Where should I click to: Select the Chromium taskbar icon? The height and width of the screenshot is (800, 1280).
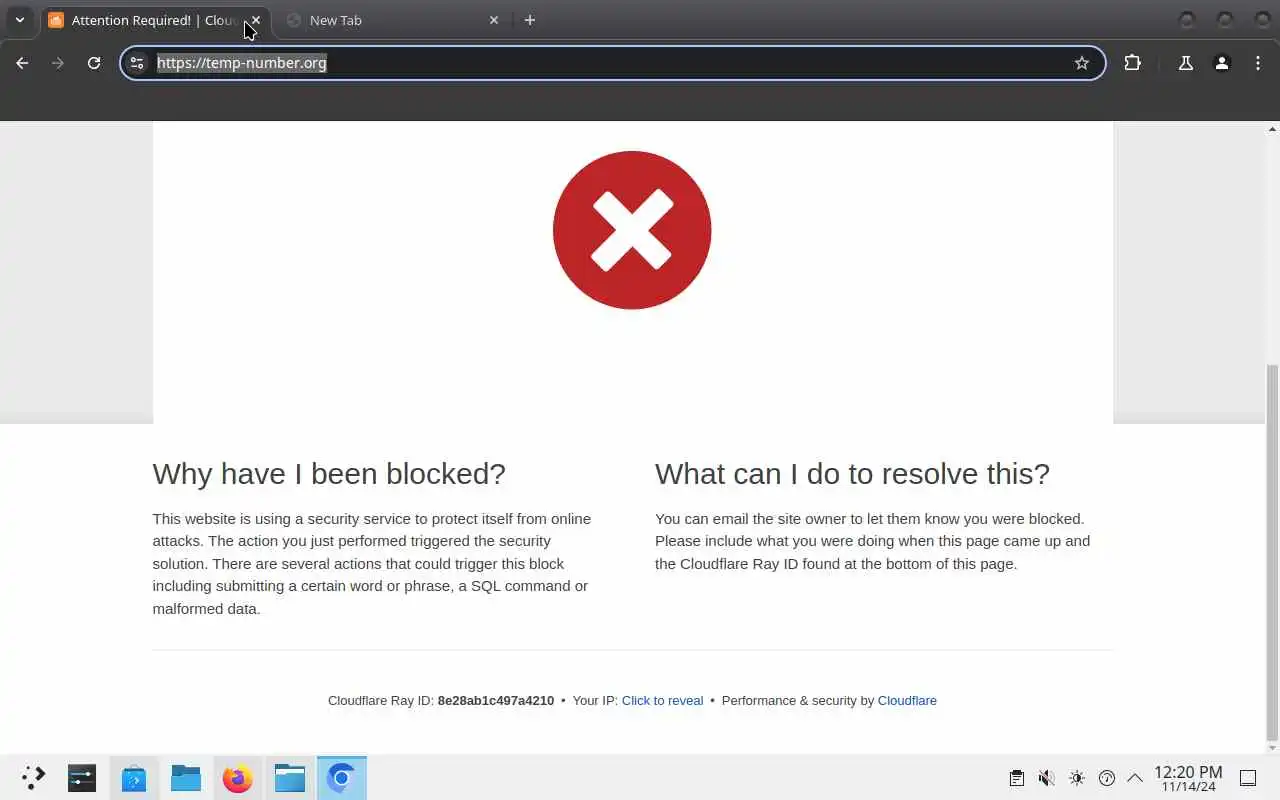click(x=342, y=778)
